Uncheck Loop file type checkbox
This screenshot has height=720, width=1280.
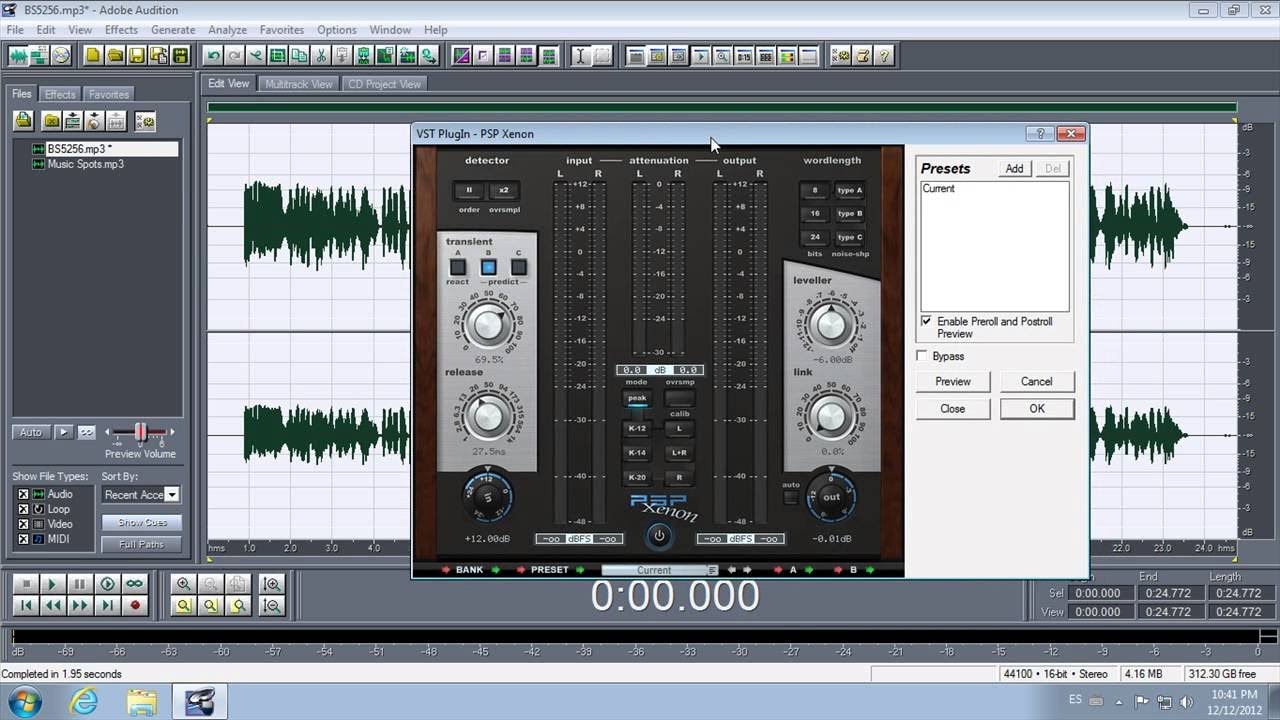[23, 509]
